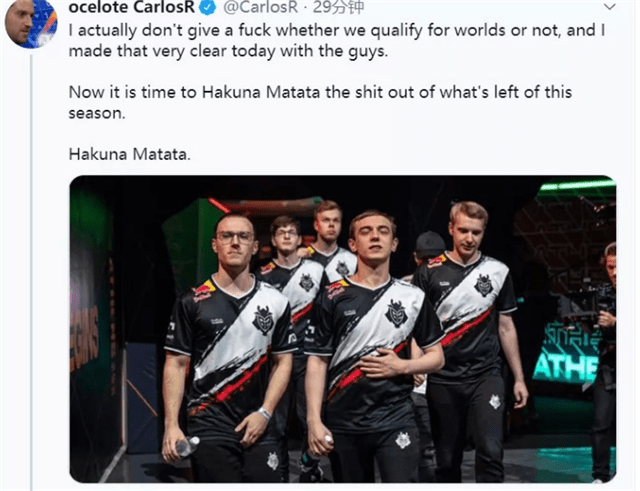Screen dimensions: 640x491
Task: Click the front player wearing glasses in photo
Action: point(231,347)
